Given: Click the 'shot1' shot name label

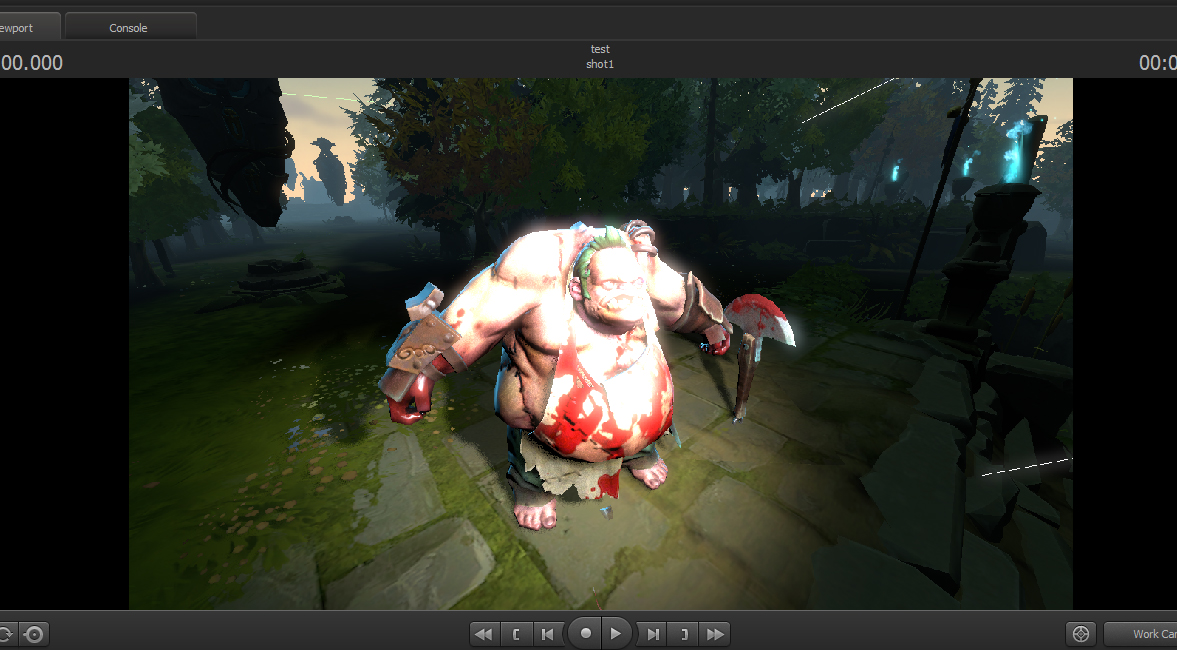Looking at the screenshot, I should click(x=600, y=64).
